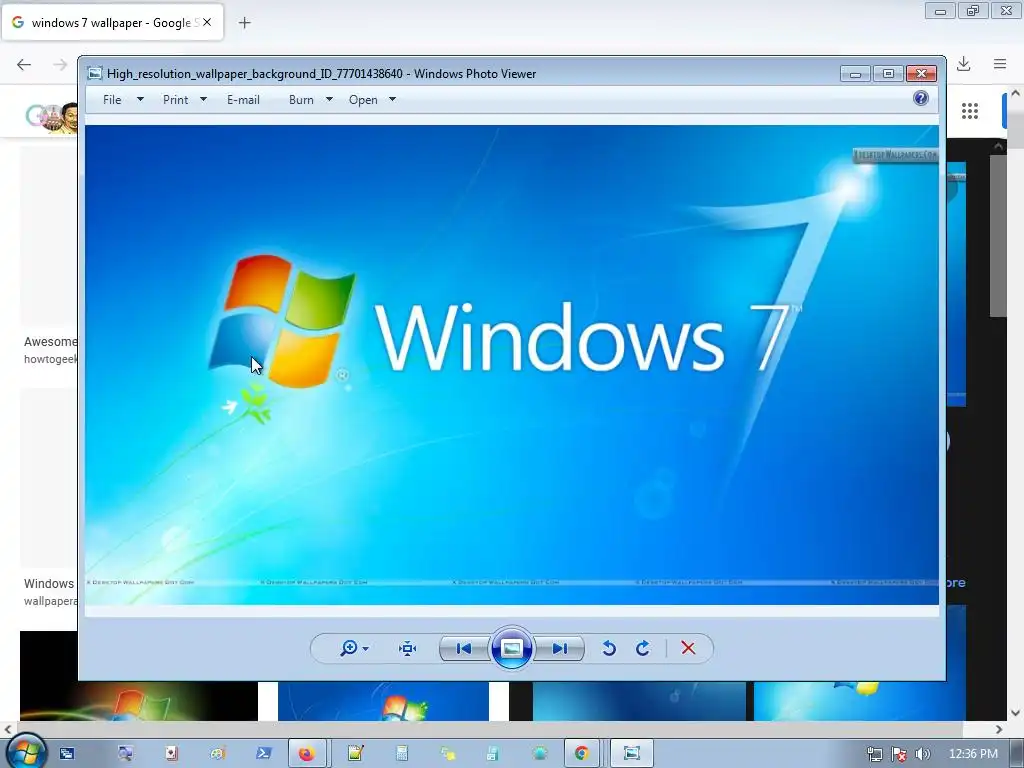Image resolution: width=1024 pixels, height=768 pixels.
Task: Click the network tray icon
Action: click(874, 754)
